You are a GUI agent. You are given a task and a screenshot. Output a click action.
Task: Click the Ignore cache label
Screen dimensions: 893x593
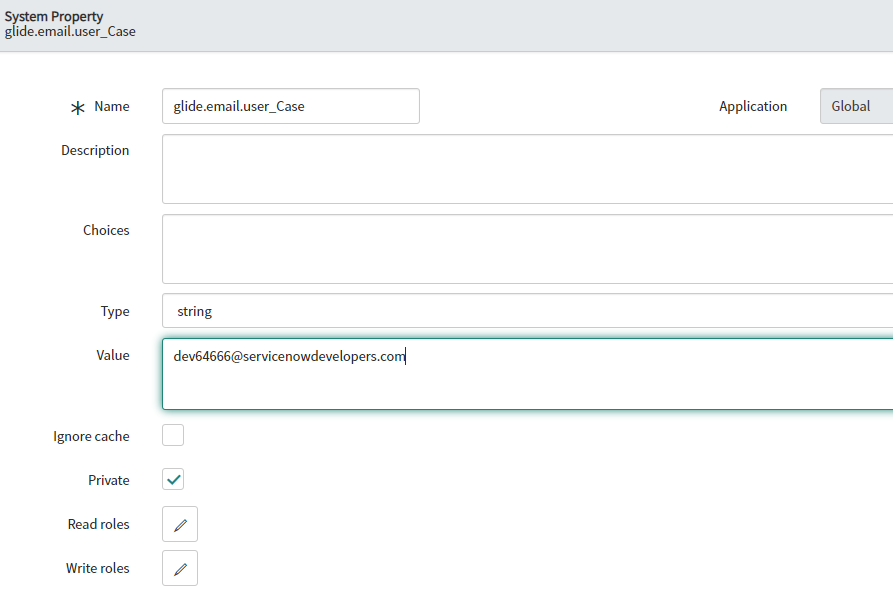[91, 436]
